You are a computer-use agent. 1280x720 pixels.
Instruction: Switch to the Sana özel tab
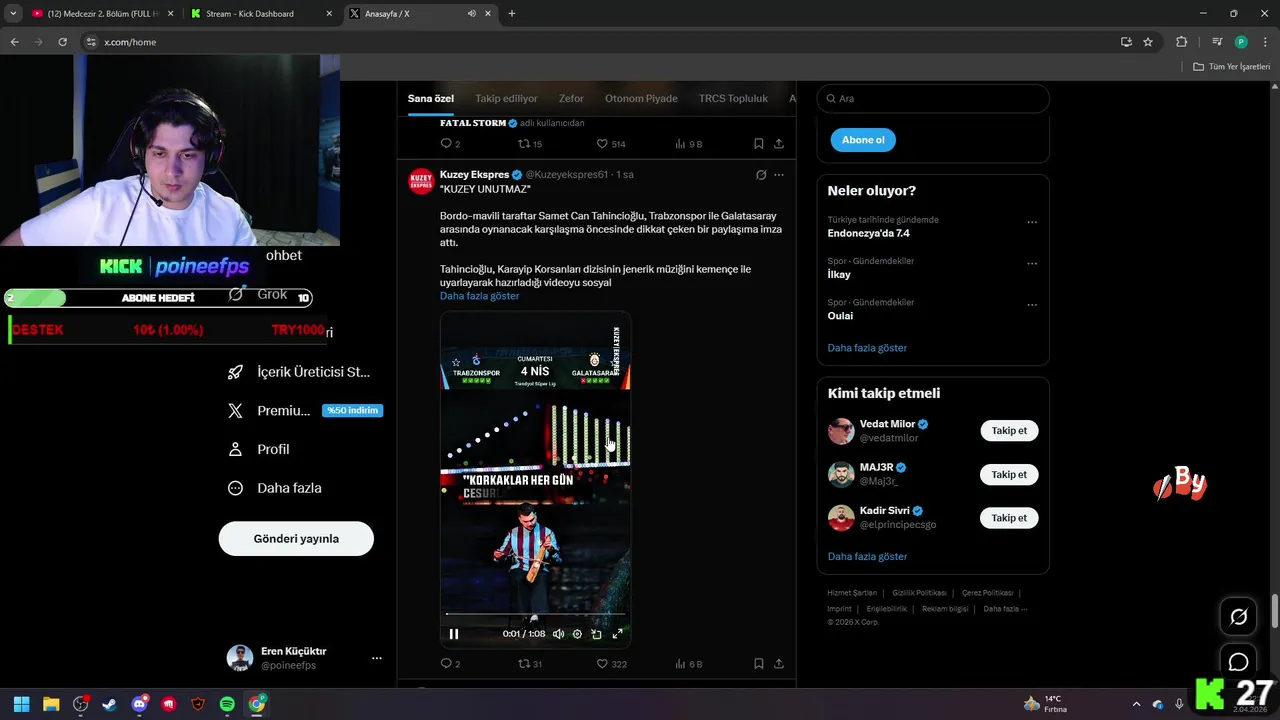431,98
